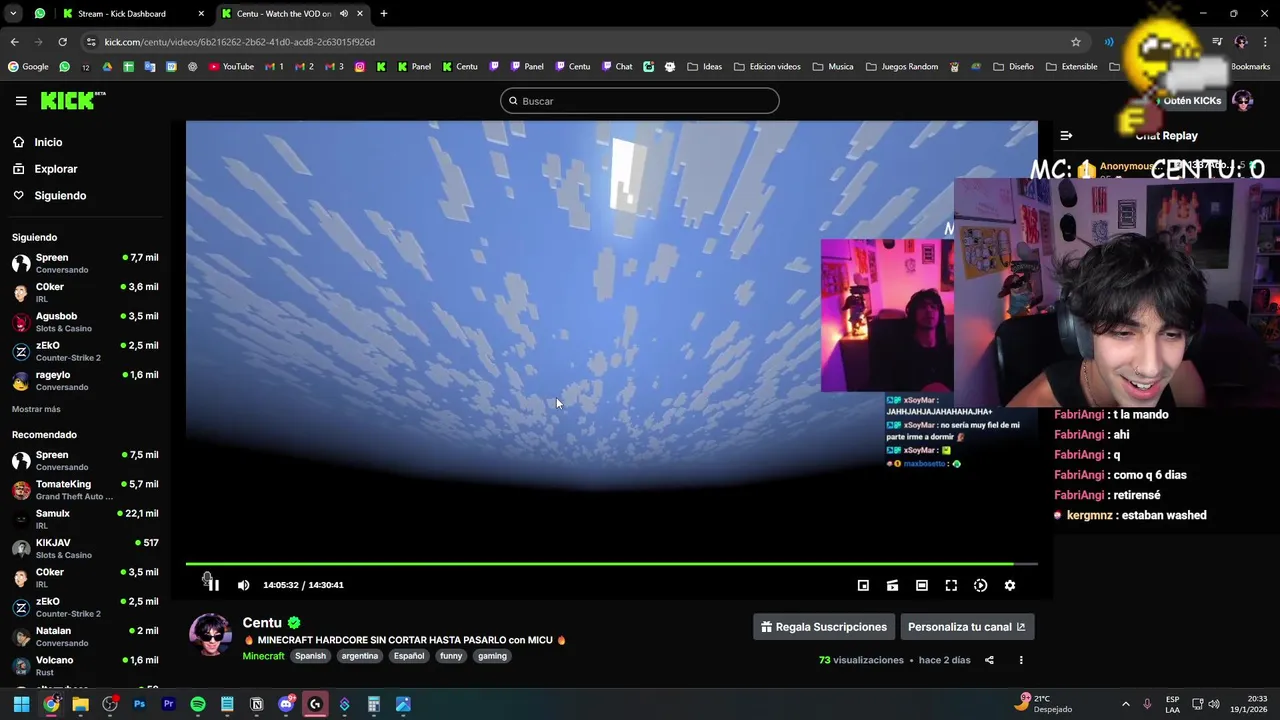Click Regala Suscripciones button
1280x720 pixels.
pos(823,627)
